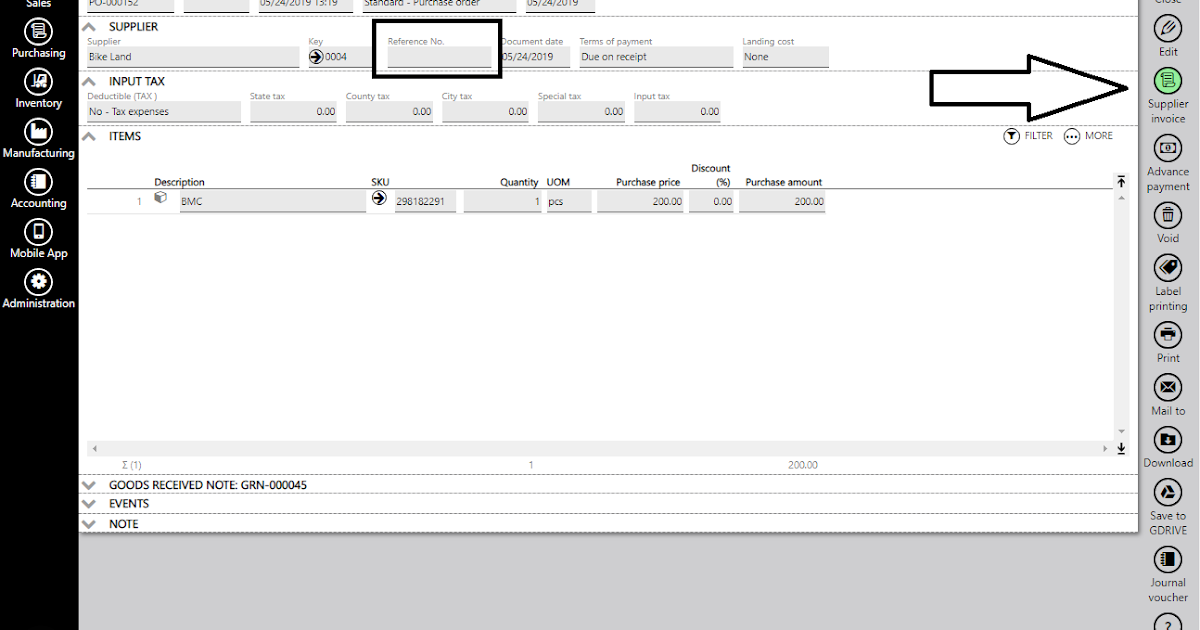The width and height of the screenshot is (1200, 630).
Task: Click the Download icon
Action: (1167, 440)
